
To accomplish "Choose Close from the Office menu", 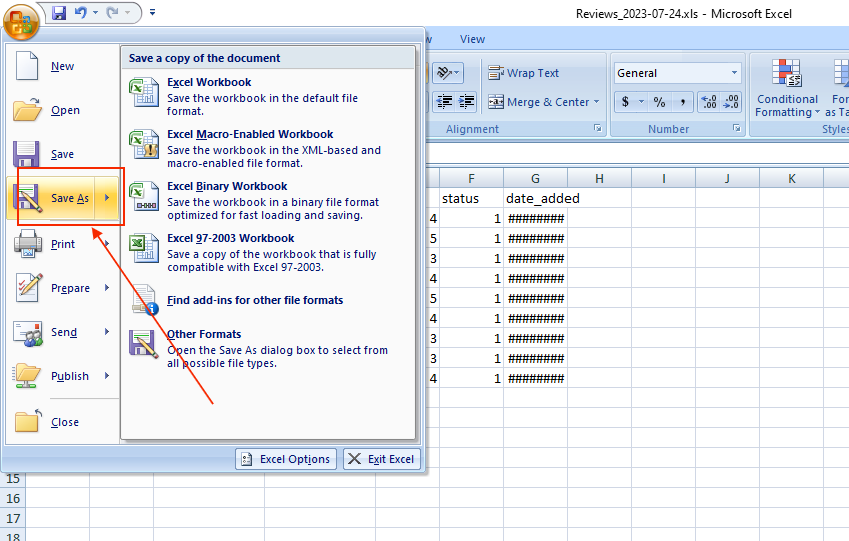I will tap(62, 422).
